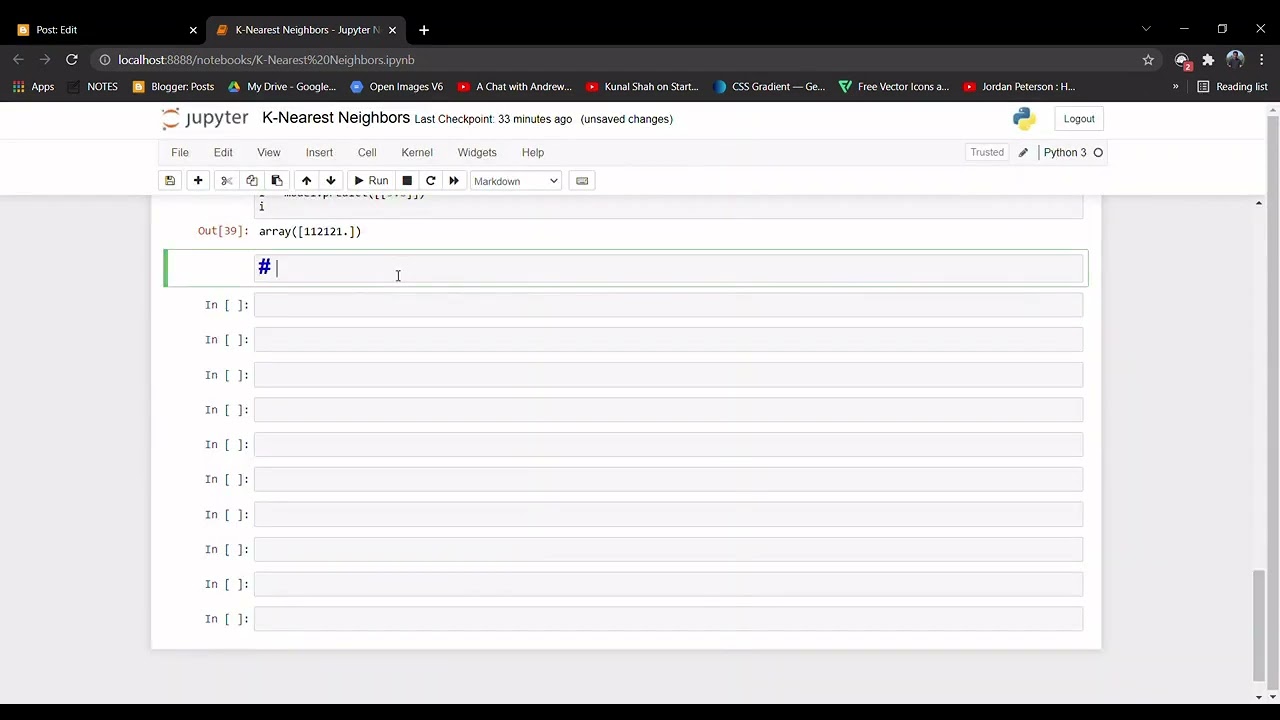The width and height of the screenshot is (1280, 720).
Task: Click the pencil edit mode icon
Action: click(x=1023, y=153)
